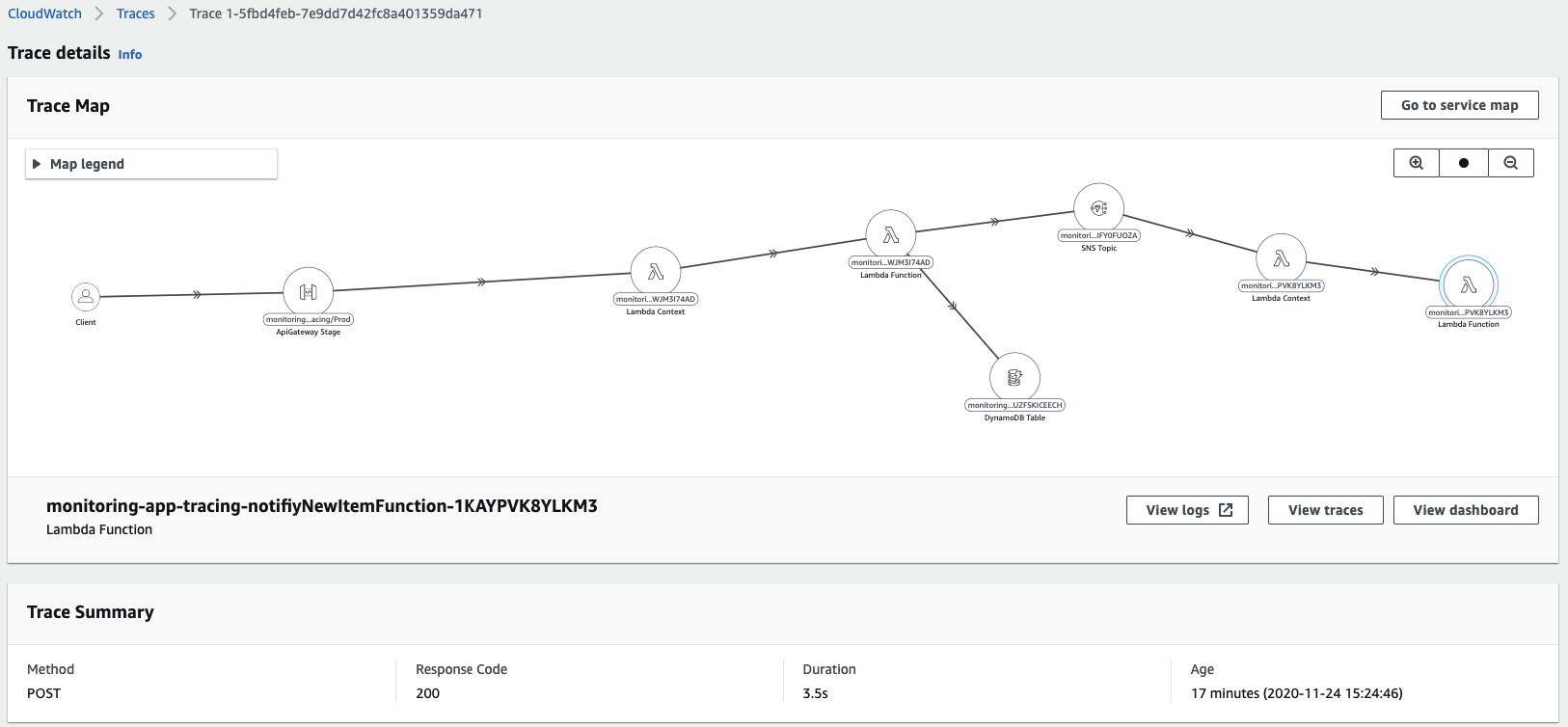The image size is (1568, 727).
Task: Click the Method value POST
Action: [43, 693]
